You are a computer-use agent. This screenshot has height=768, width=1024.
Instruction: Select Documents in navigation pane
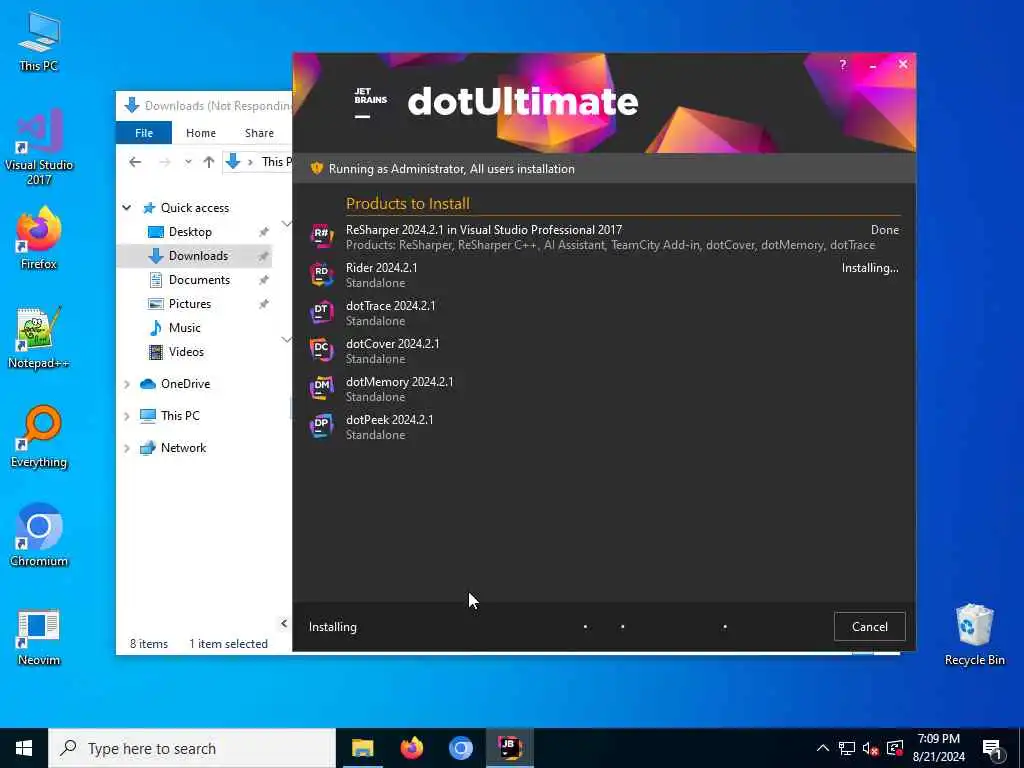click(x=199, y=280)
